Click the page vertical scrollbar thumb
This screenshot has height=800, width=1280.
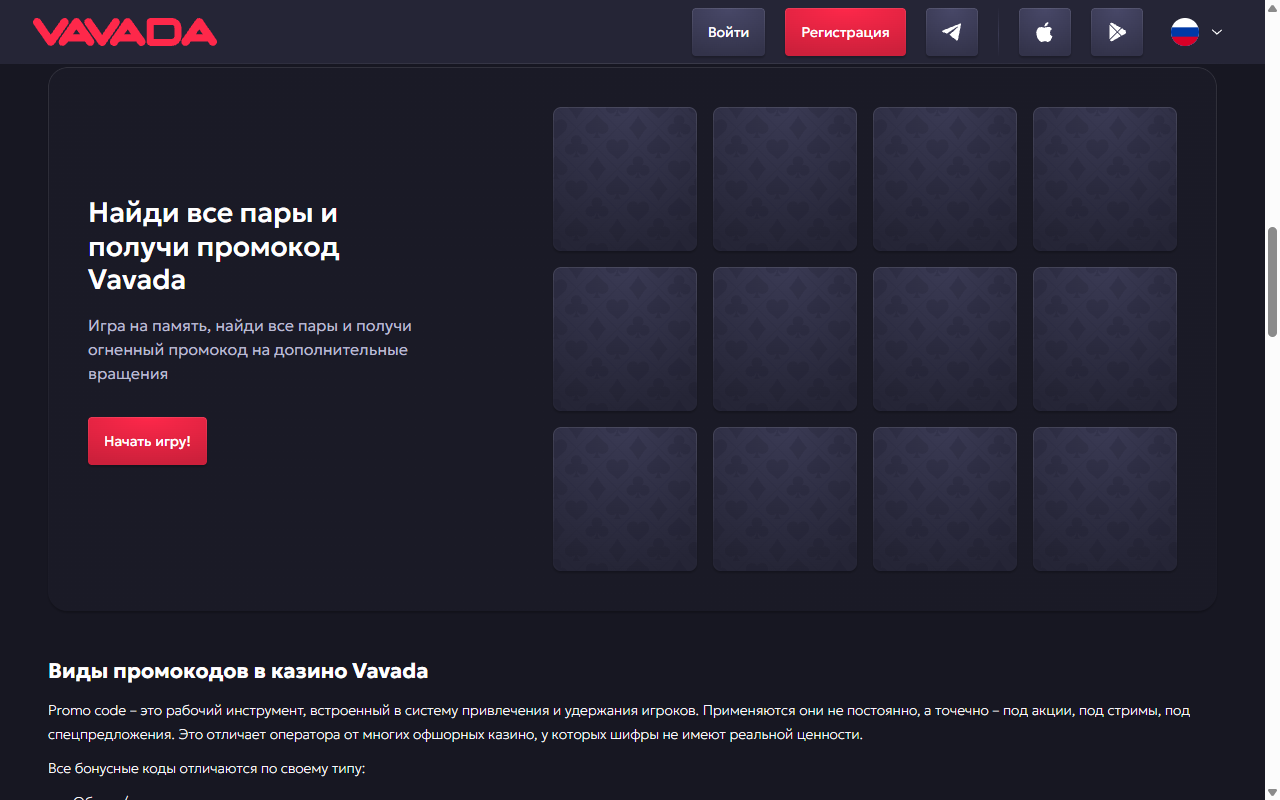click(1273, 282)
